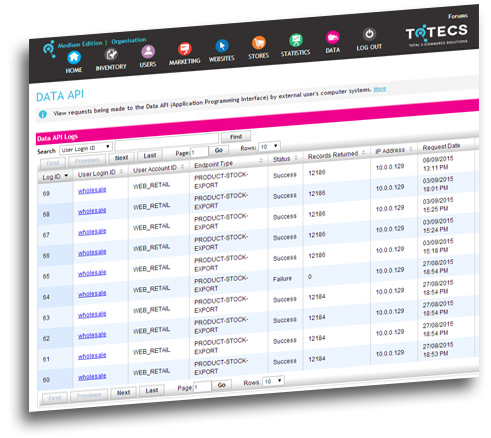Click the More link in description
This screenshot has width=491, height=438.
coord(380,89)
